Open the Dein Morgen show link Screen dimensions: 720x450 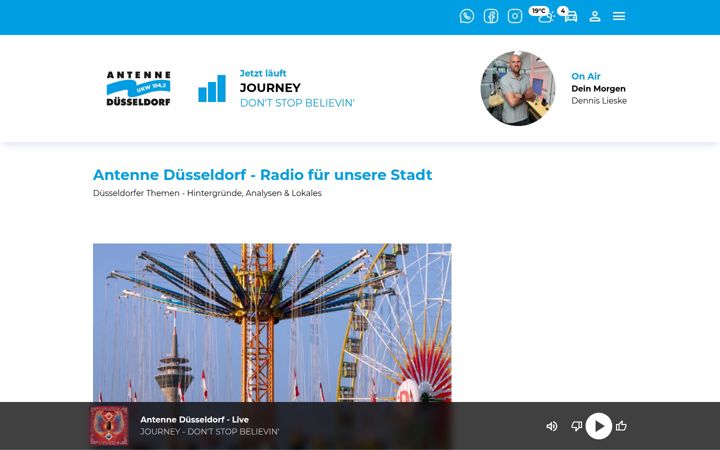pyautogui.click(x=598, y=89)
